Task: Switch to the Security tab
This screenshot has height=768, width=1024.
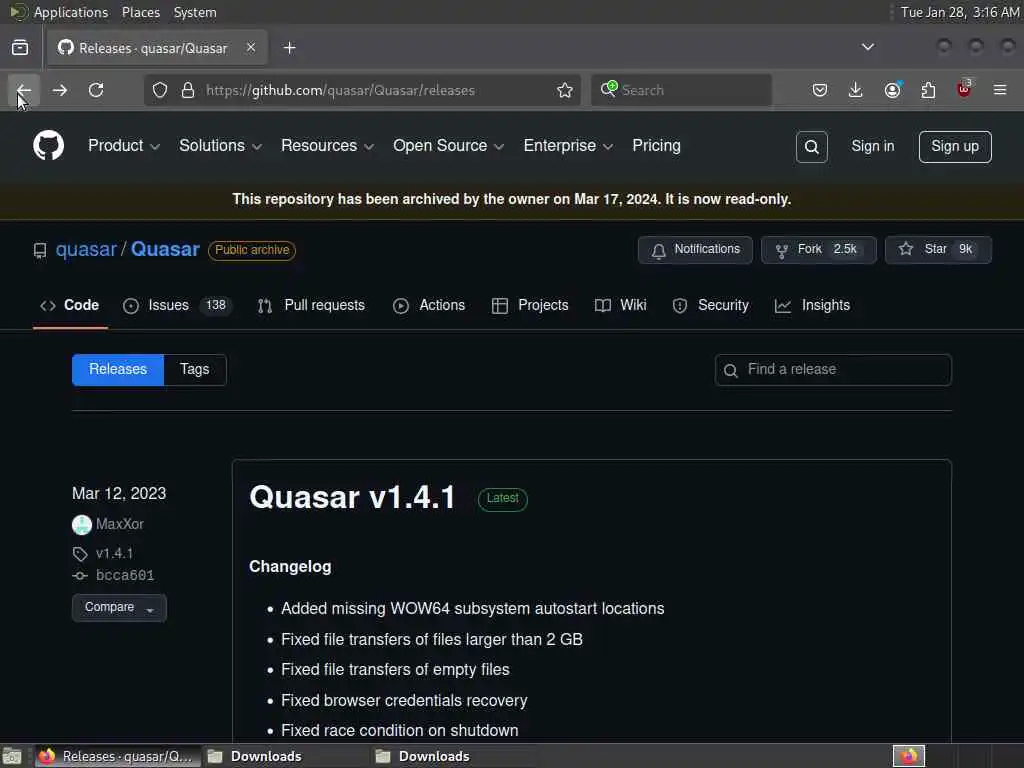Action: point(711,305)
